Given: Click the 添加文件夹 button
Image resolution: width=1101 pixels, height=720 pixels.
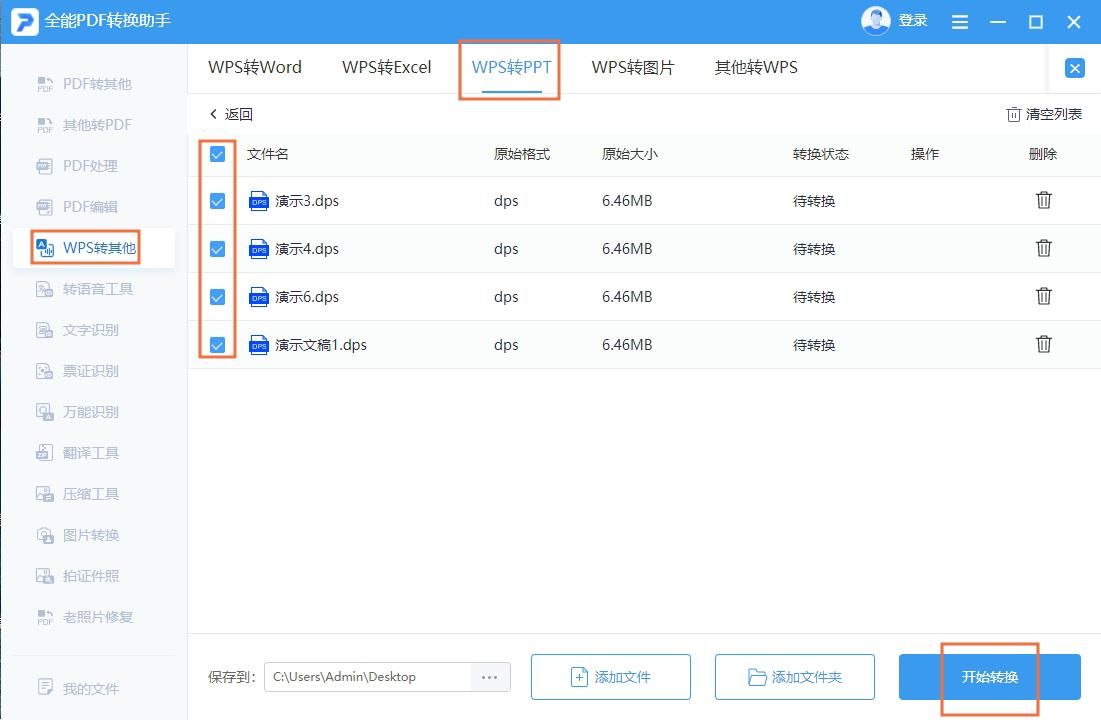Looking at the screenshot, I should click(795, 677).
